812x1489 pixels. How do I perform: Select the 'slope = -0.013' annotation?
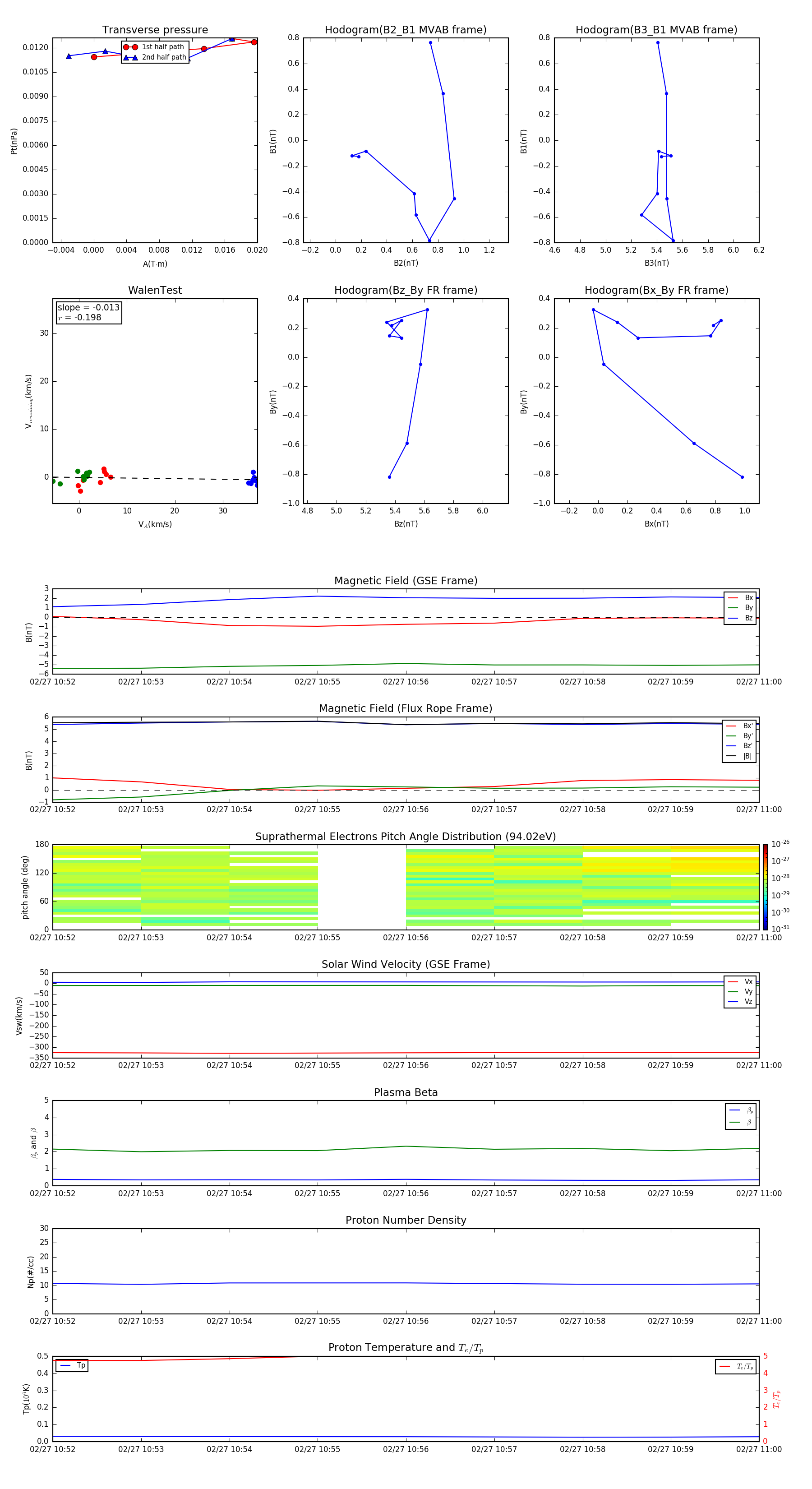pyautogui.click(x=88, y=308)
